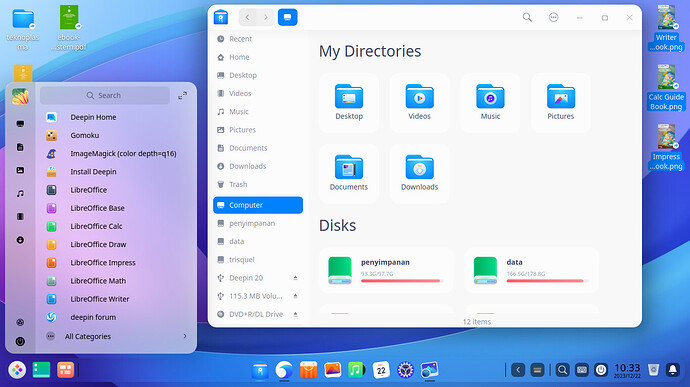This screenshot has height=387, width=690.
Task: Click the Computer location button in toolbar
Action: click(288, 17)
